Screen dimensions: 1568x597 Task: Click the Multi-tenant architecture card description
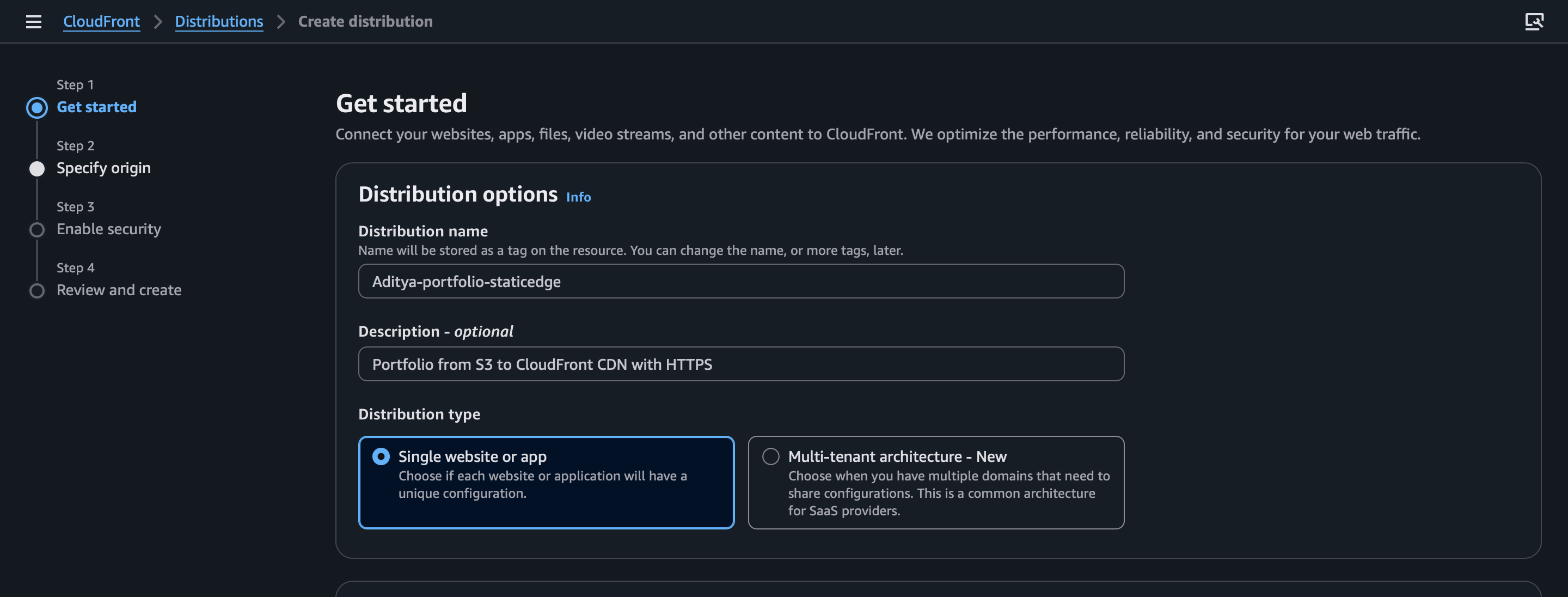[x=948, y=494]
